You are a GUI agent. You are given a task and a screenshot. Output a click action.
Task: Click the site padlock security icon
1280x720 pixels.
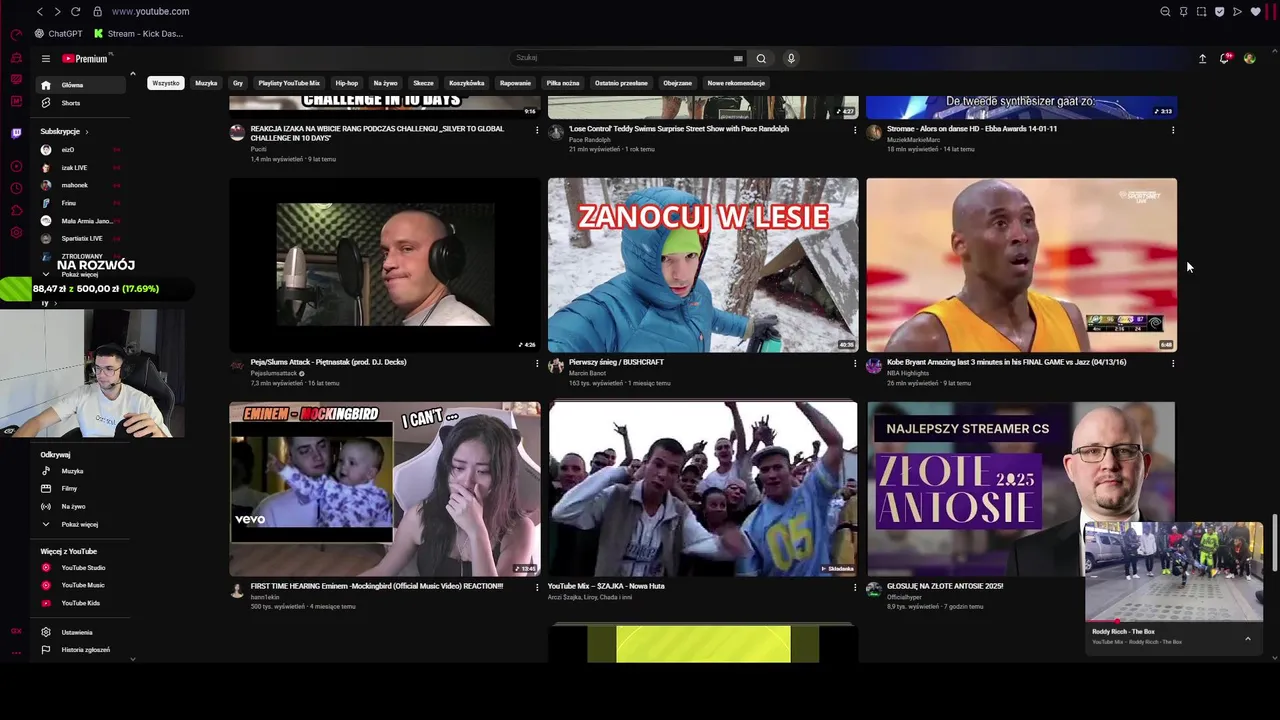point(97,11)
